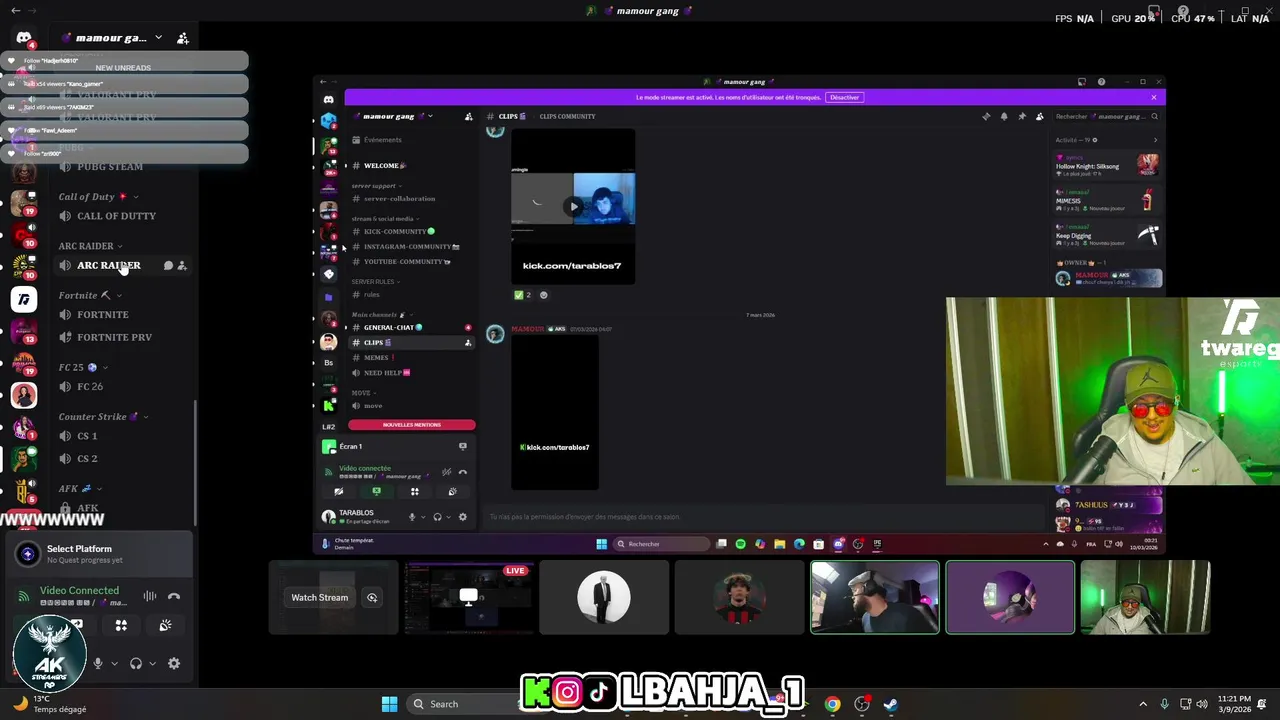Collapse the Counter Strike category
Screen dimensions: 1280x720
coord(103,417)
